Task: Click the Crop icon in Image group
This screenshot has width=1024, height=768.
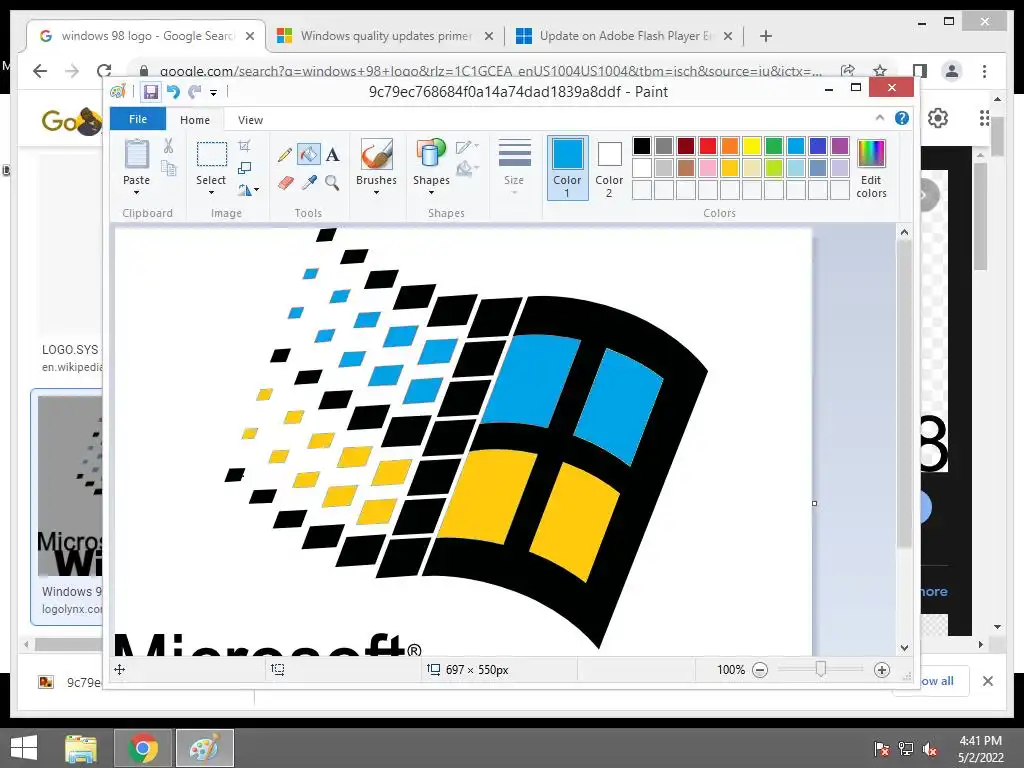Action: click(x=244, y=146)
